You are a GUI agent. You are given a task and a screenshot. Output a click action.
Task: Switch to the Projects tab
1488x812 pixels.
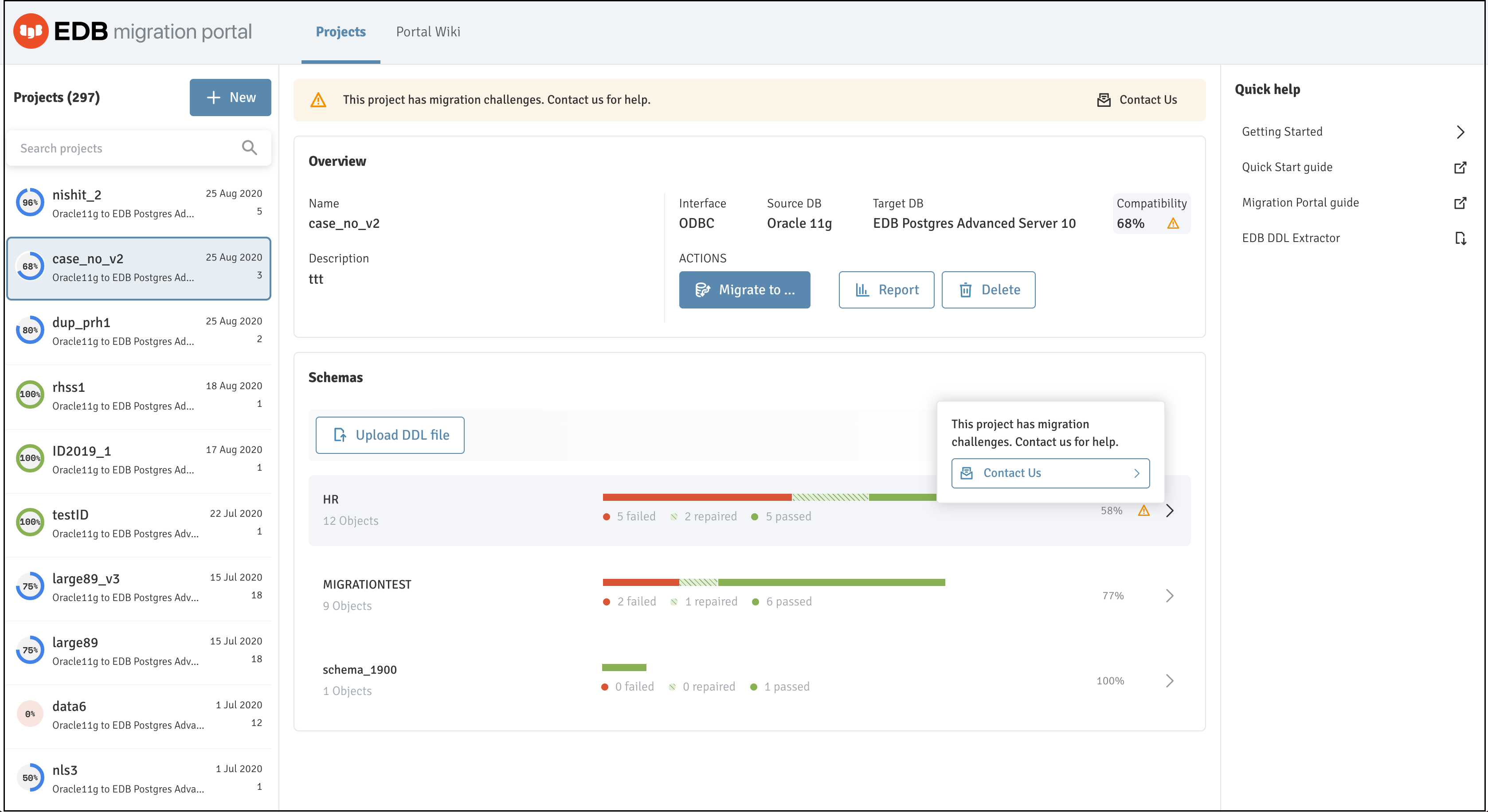340,32
